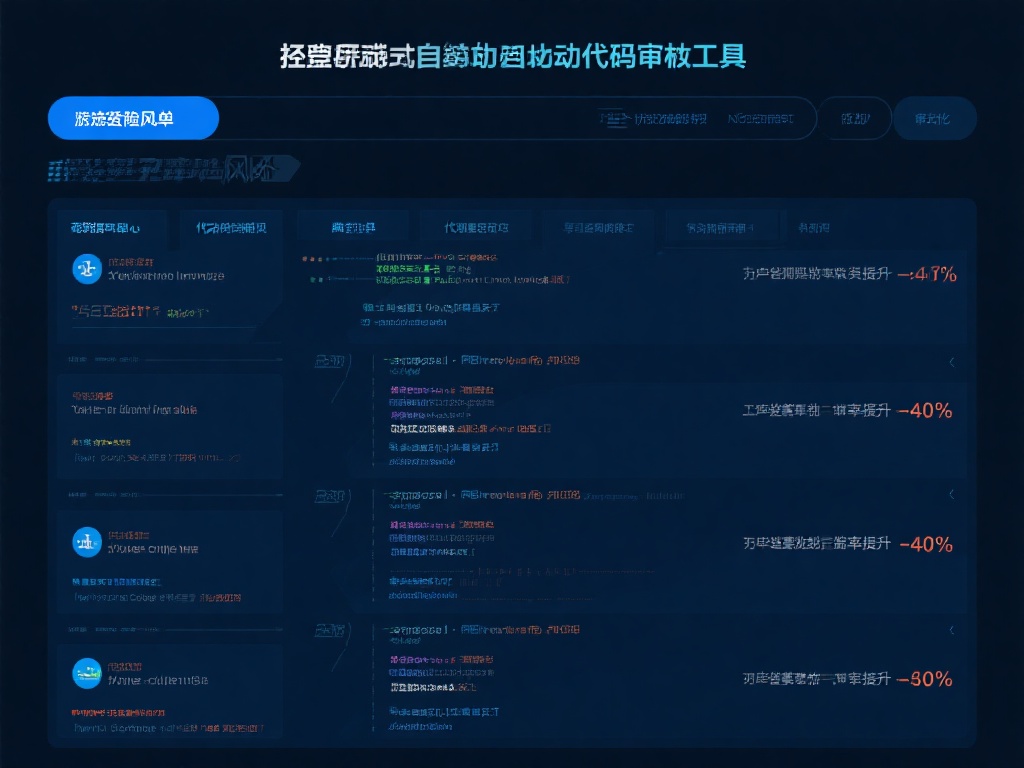Switch to the sixth tab in the tab row
Screen dimensions: 1024x768
coord(719,228)
